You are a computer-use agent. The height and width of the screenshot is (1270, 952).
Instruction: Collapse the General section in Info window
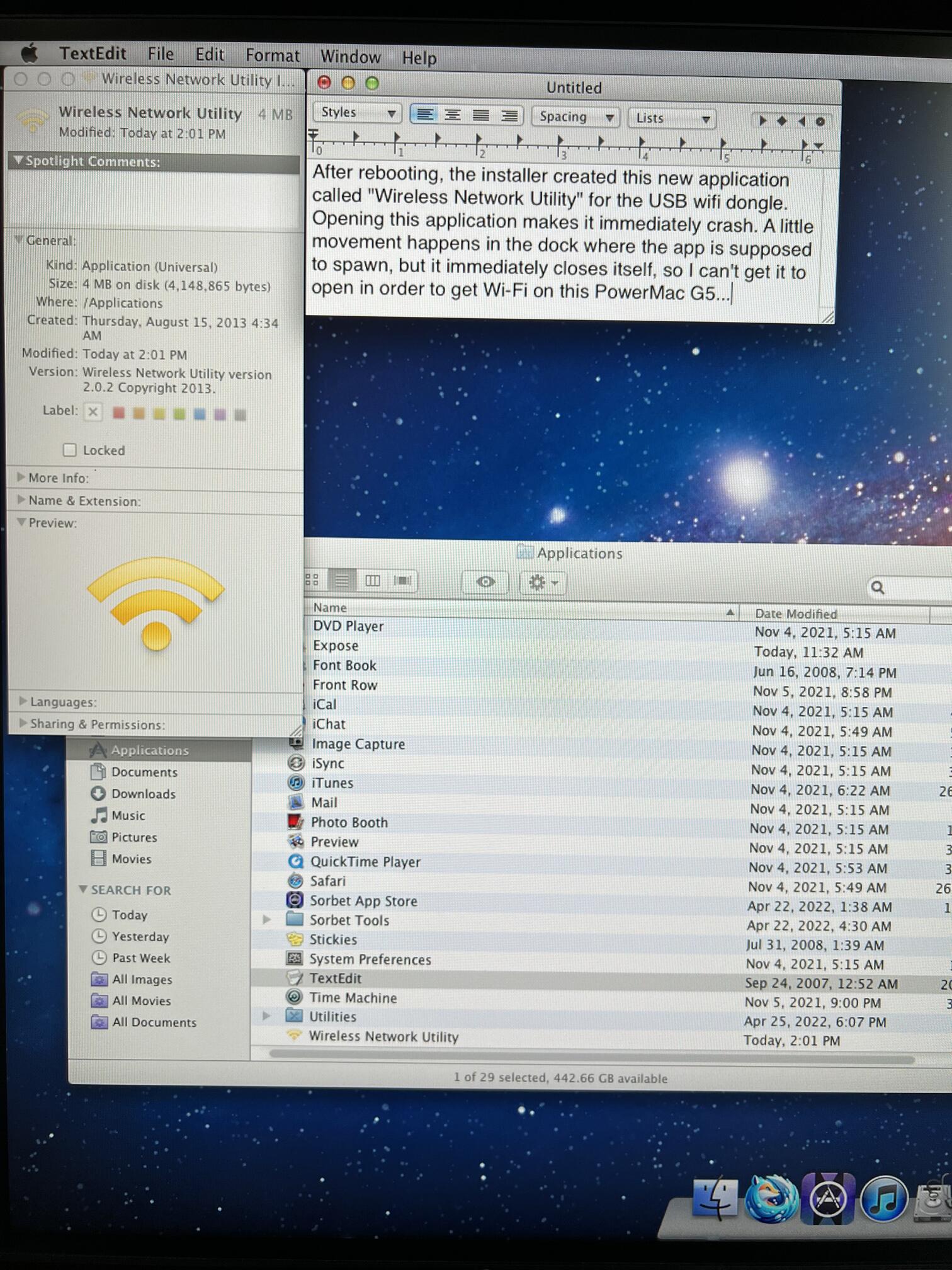tap(18, 239)
